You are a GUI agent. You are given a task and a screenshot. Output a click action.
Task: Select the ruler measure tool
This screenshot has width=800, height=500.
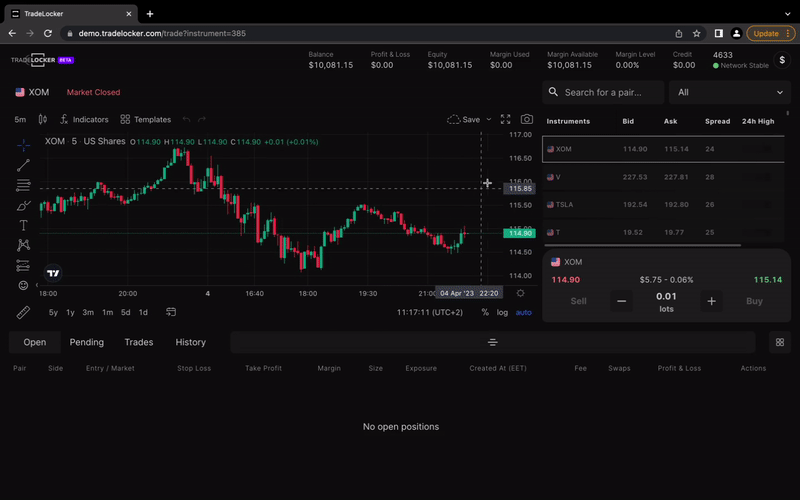point(23,312)
